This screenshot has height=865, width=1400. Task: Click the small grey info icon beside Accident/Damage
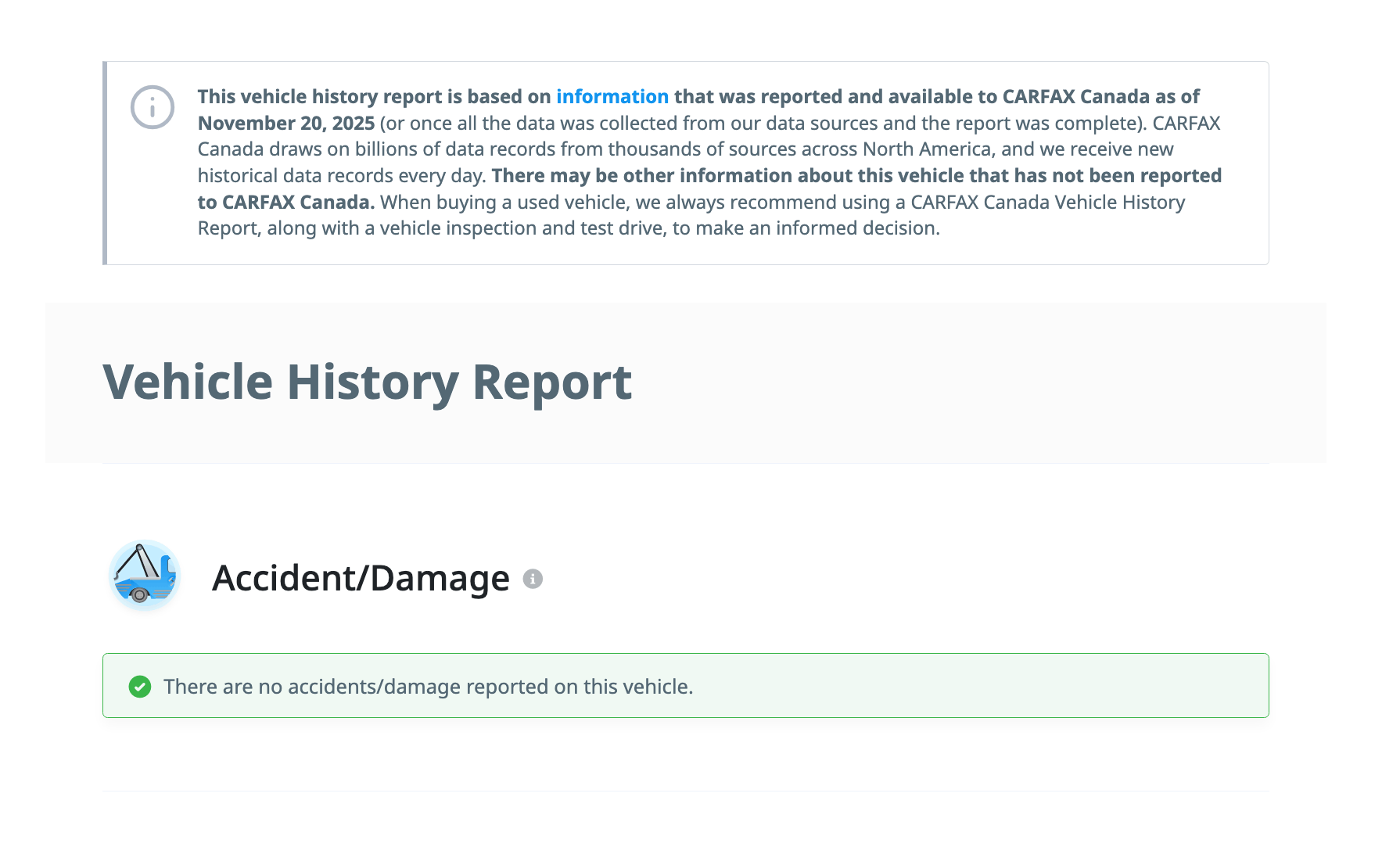[533, 579]
